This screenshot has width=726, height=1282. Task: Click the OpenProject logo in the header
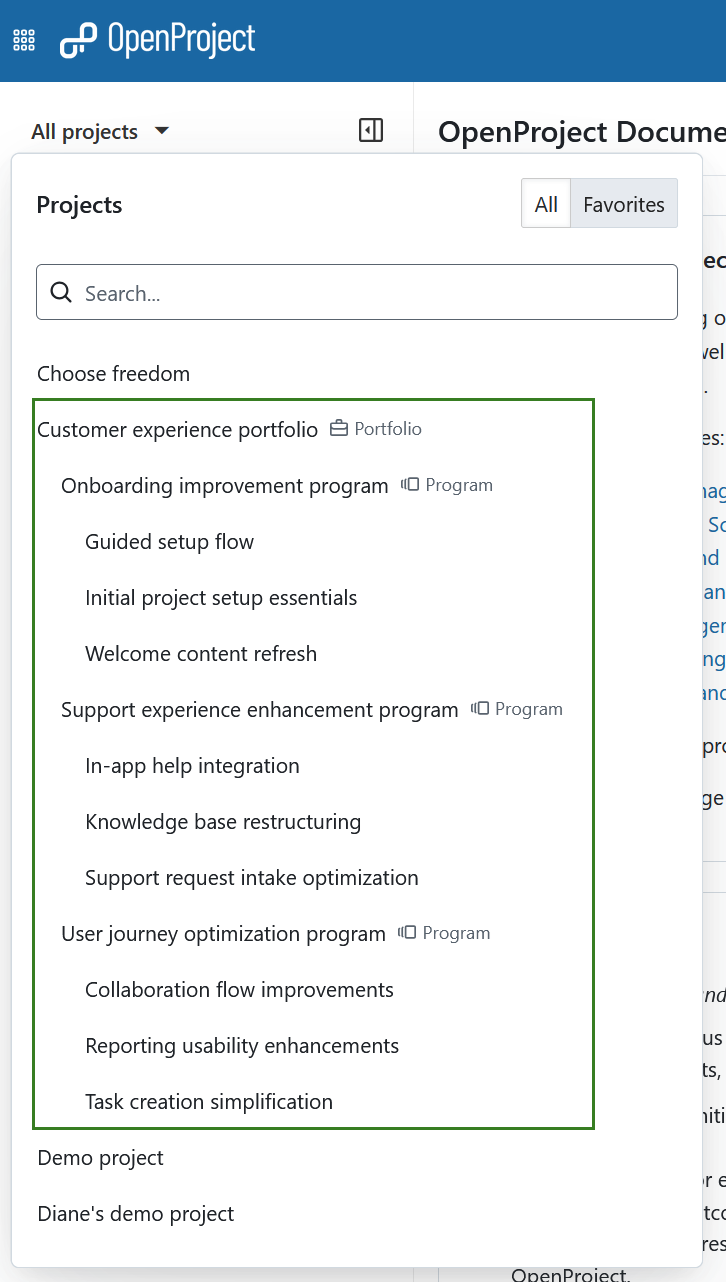pos(157,39)
